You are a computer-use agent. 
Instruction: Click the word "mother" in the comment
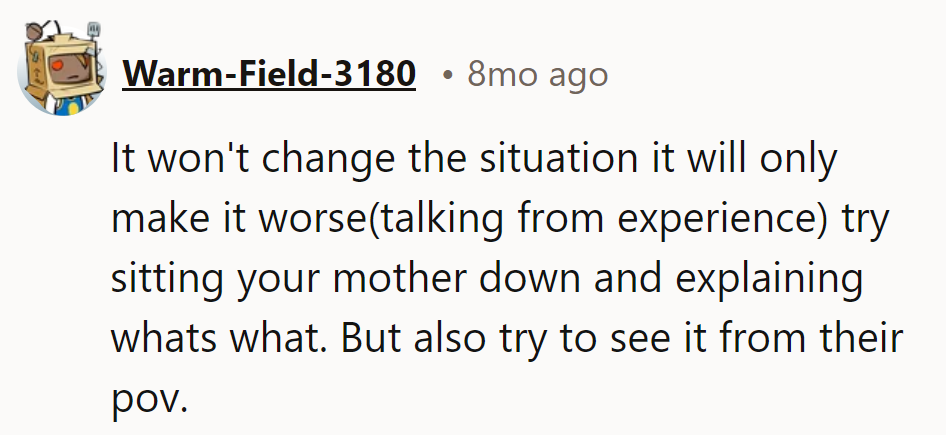tap(399, 278)
